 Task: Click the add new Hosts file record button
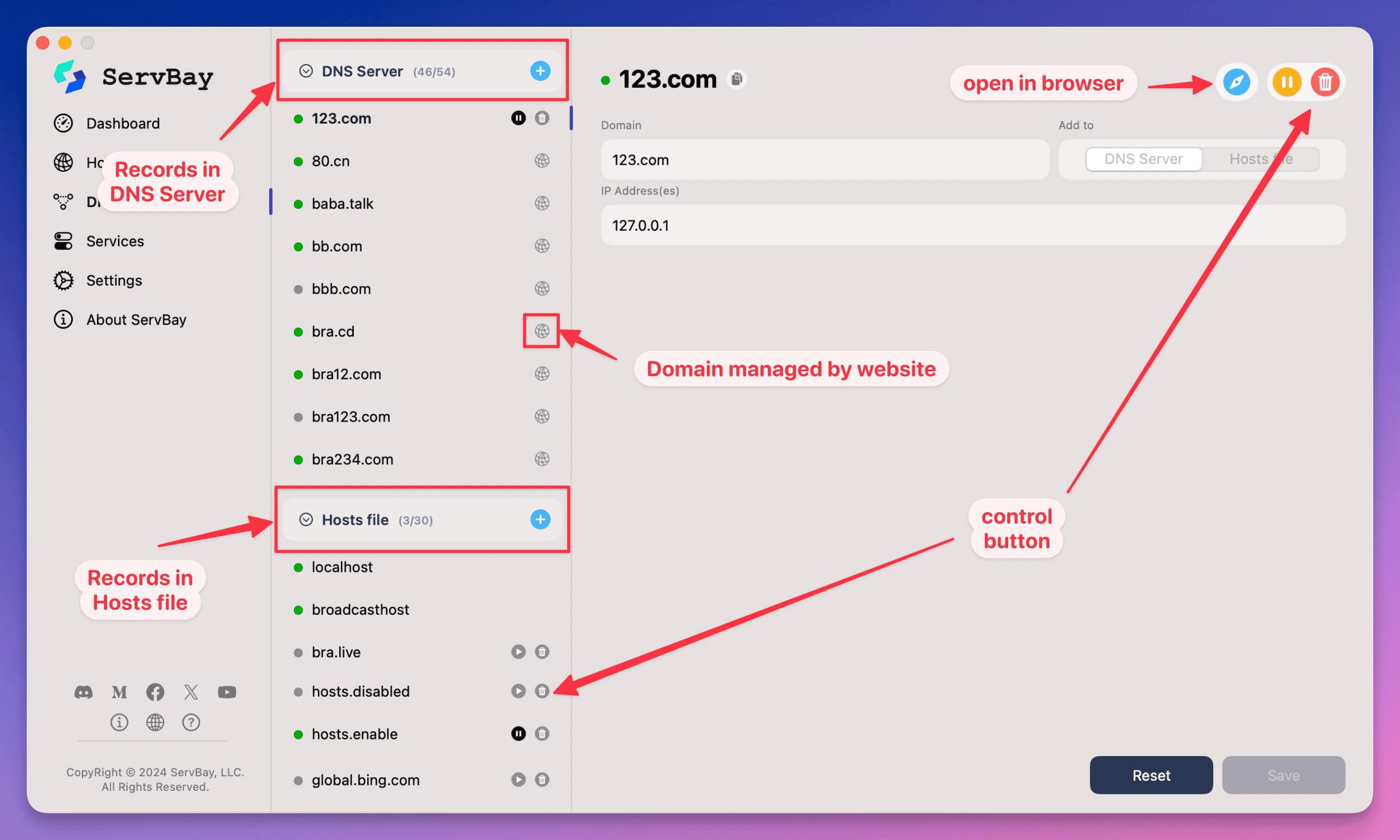540,518
